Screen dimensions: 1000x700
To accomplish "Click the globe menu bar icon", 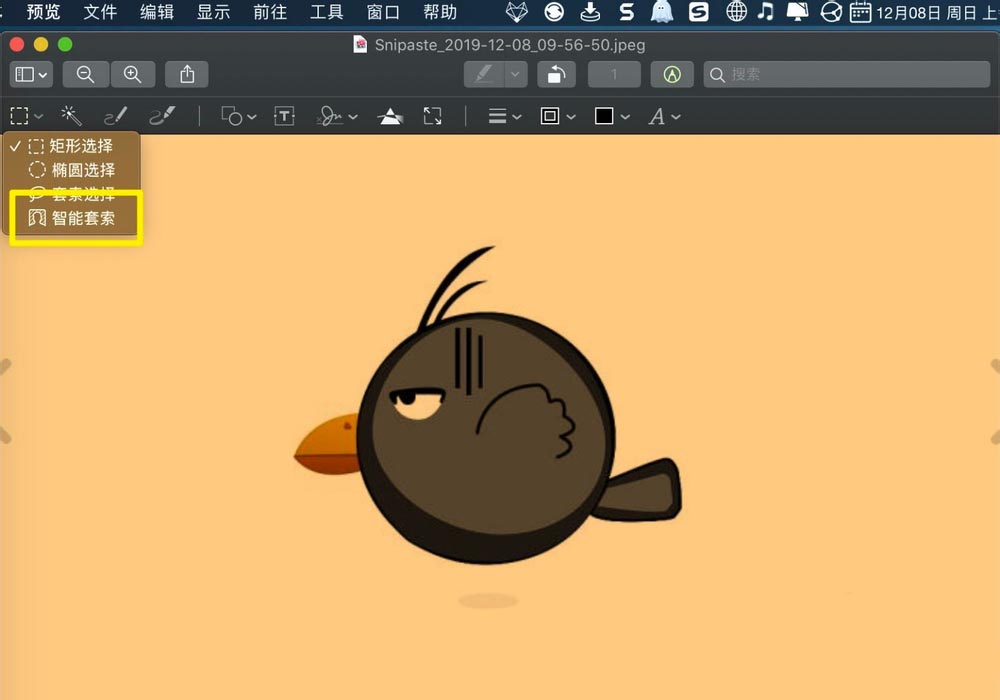I will point(736,11).
